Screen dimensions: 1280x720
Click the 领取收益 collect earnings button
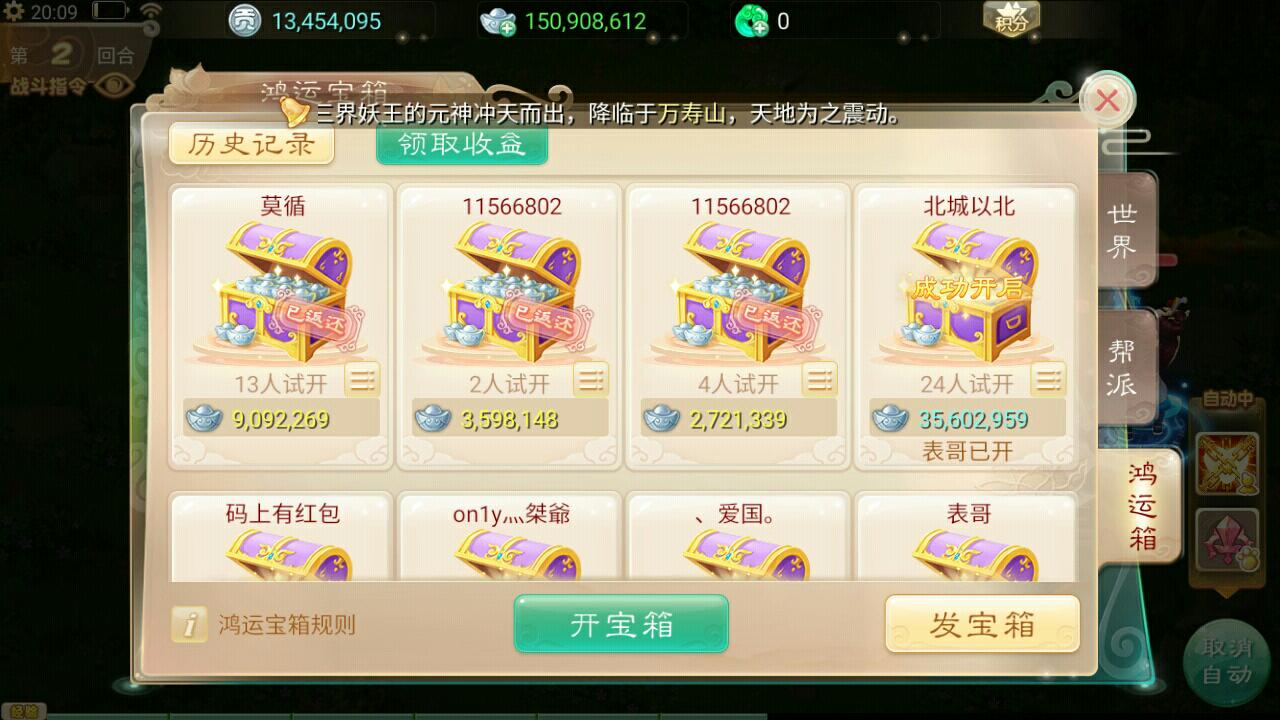tap(462, 144)
